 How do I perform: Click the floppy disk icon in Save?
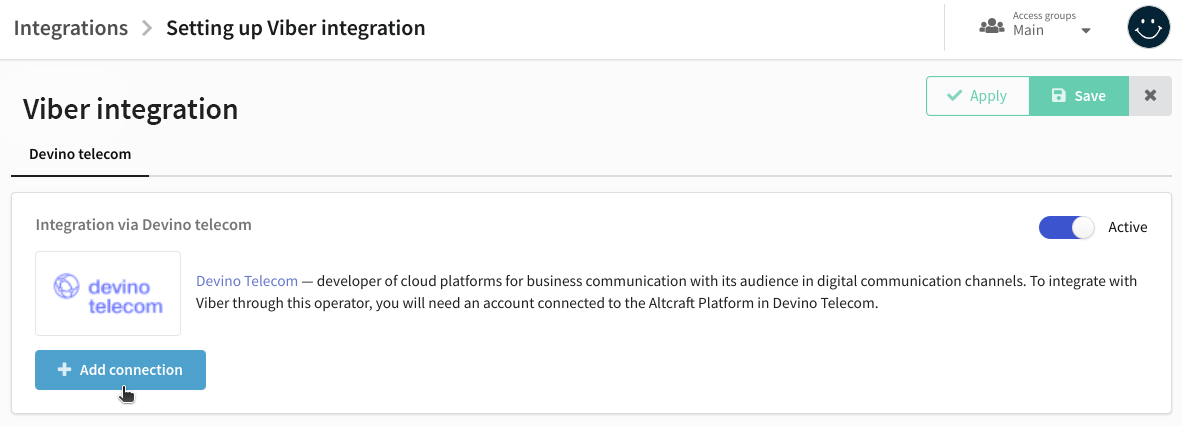[x=1058, y=96]
